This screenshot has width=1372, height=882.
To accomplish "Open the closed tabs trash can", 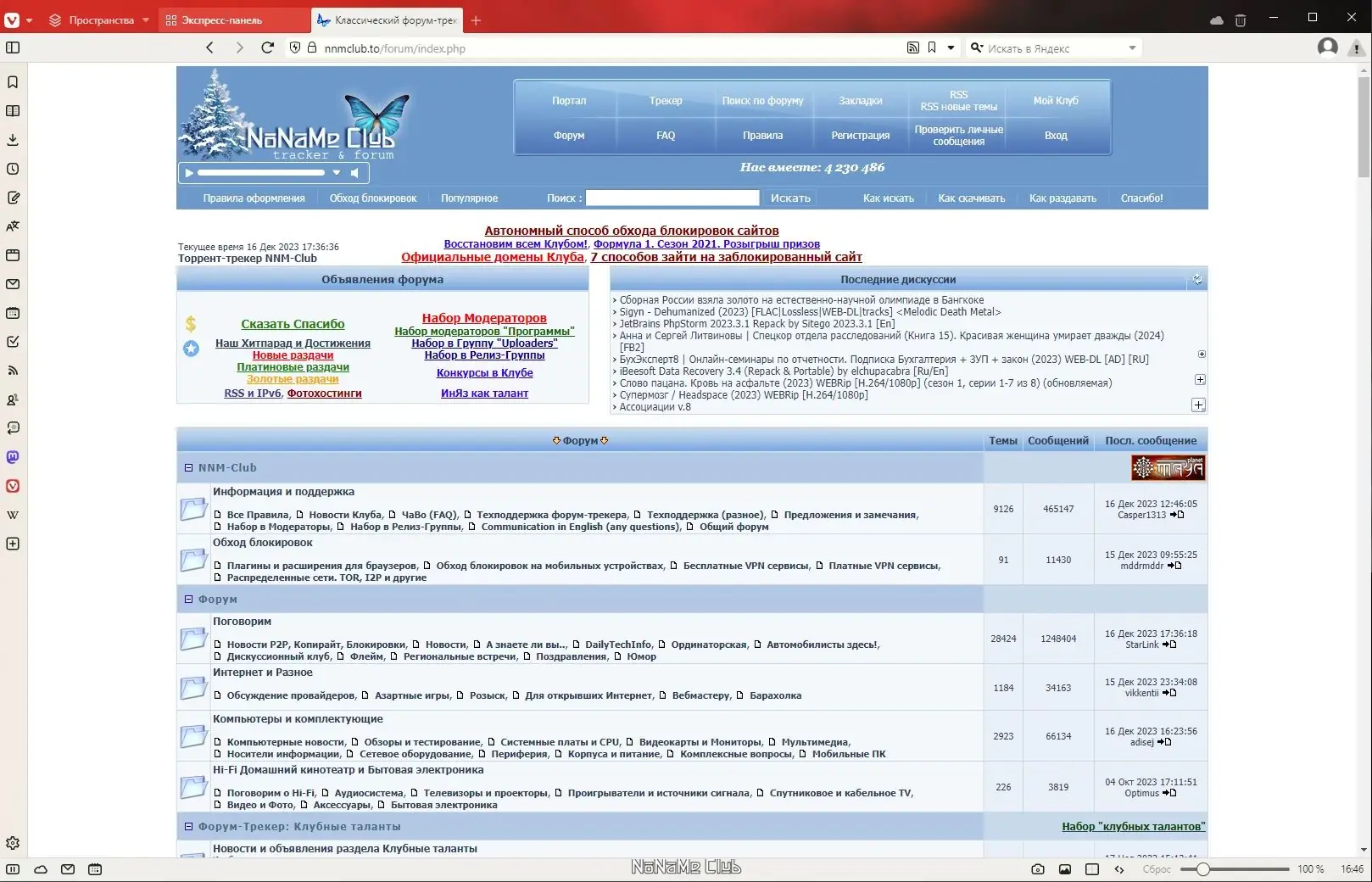I will coord(1241,20).
